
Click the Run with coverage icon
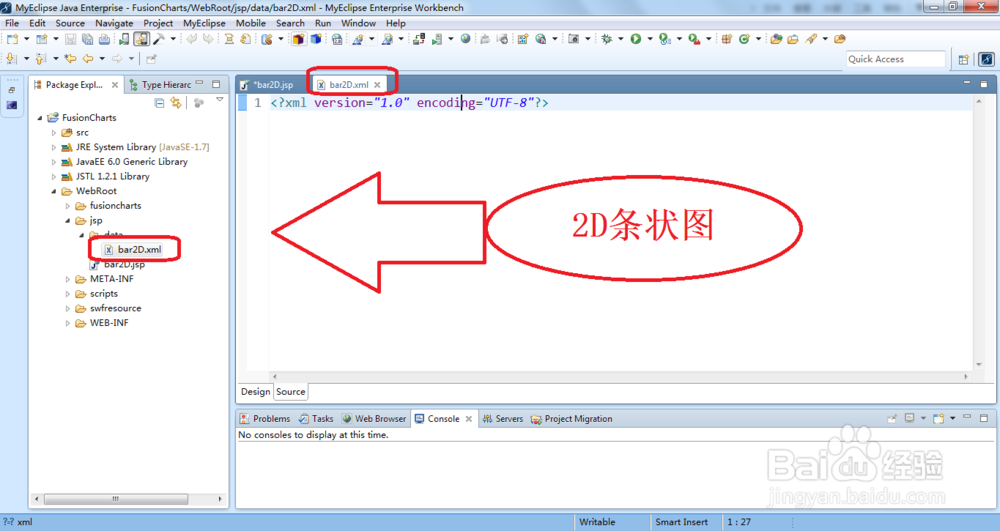click(x=665, y=39)
